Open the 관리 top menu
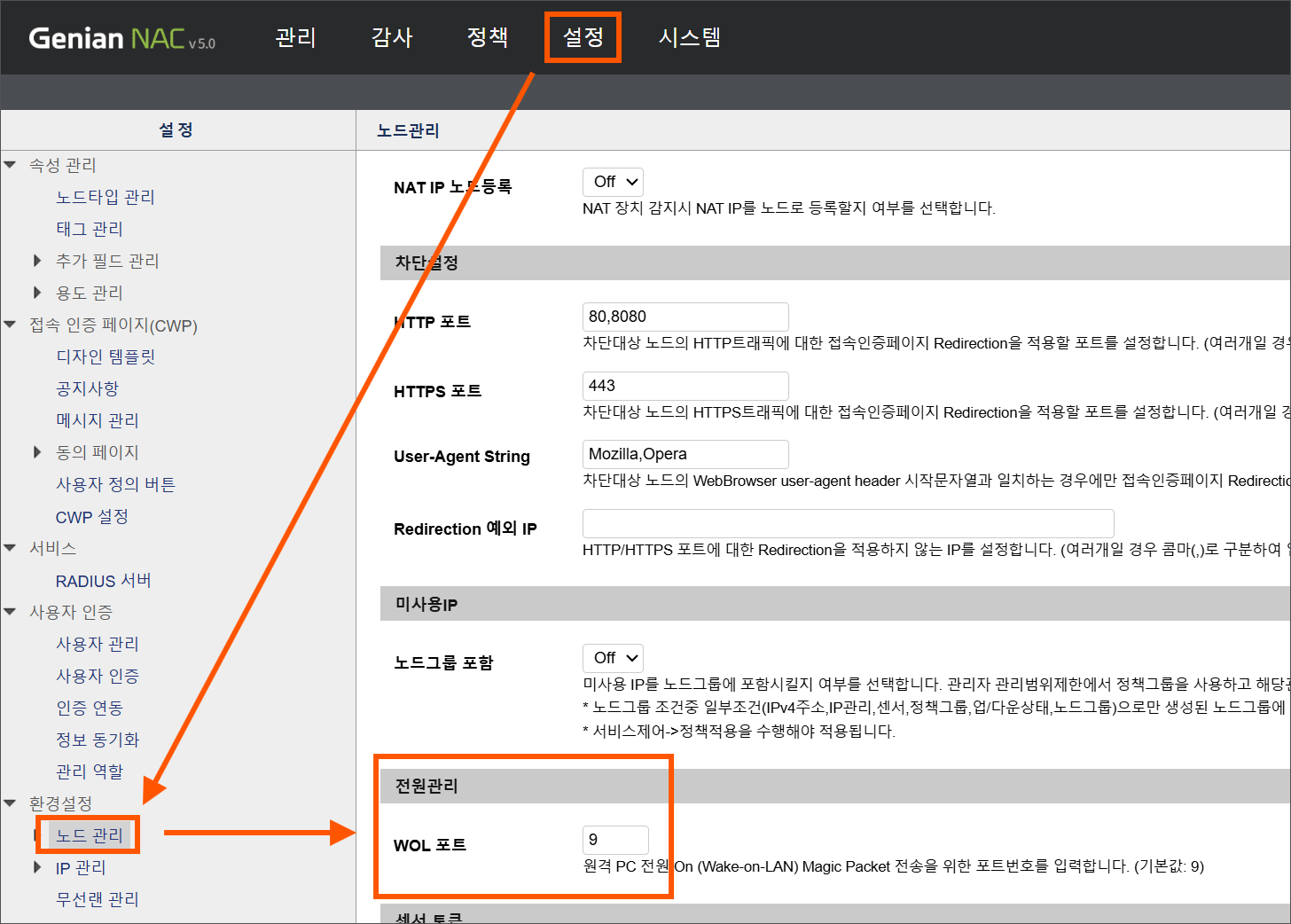The width and height of the screenshot is (1291, 924). tap(295, 37)
